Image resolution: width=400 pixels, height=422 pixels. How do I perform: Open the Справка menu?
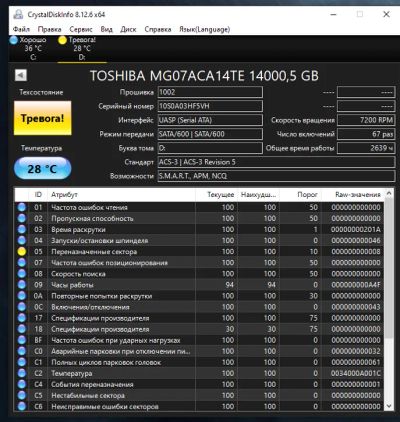coord(158,29)
